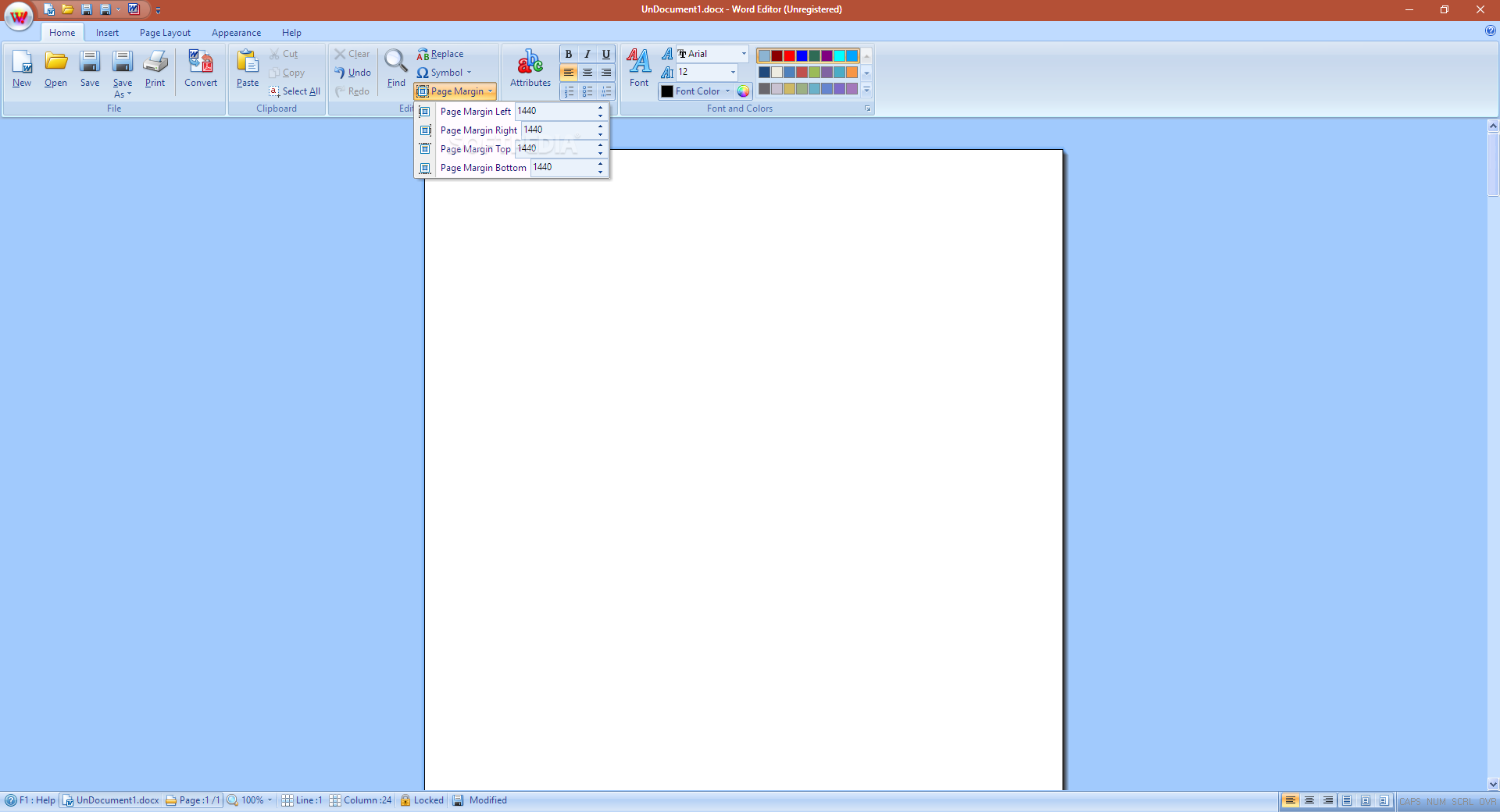Expand the Save As dropdown
This screenshot has height=812, width=1500.
[123, 88]
